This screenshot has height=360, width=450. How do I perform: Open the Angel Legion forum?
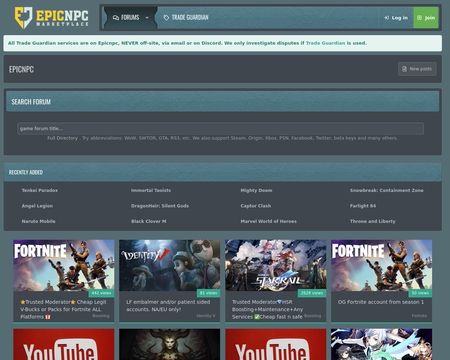[x=37, y=206]
